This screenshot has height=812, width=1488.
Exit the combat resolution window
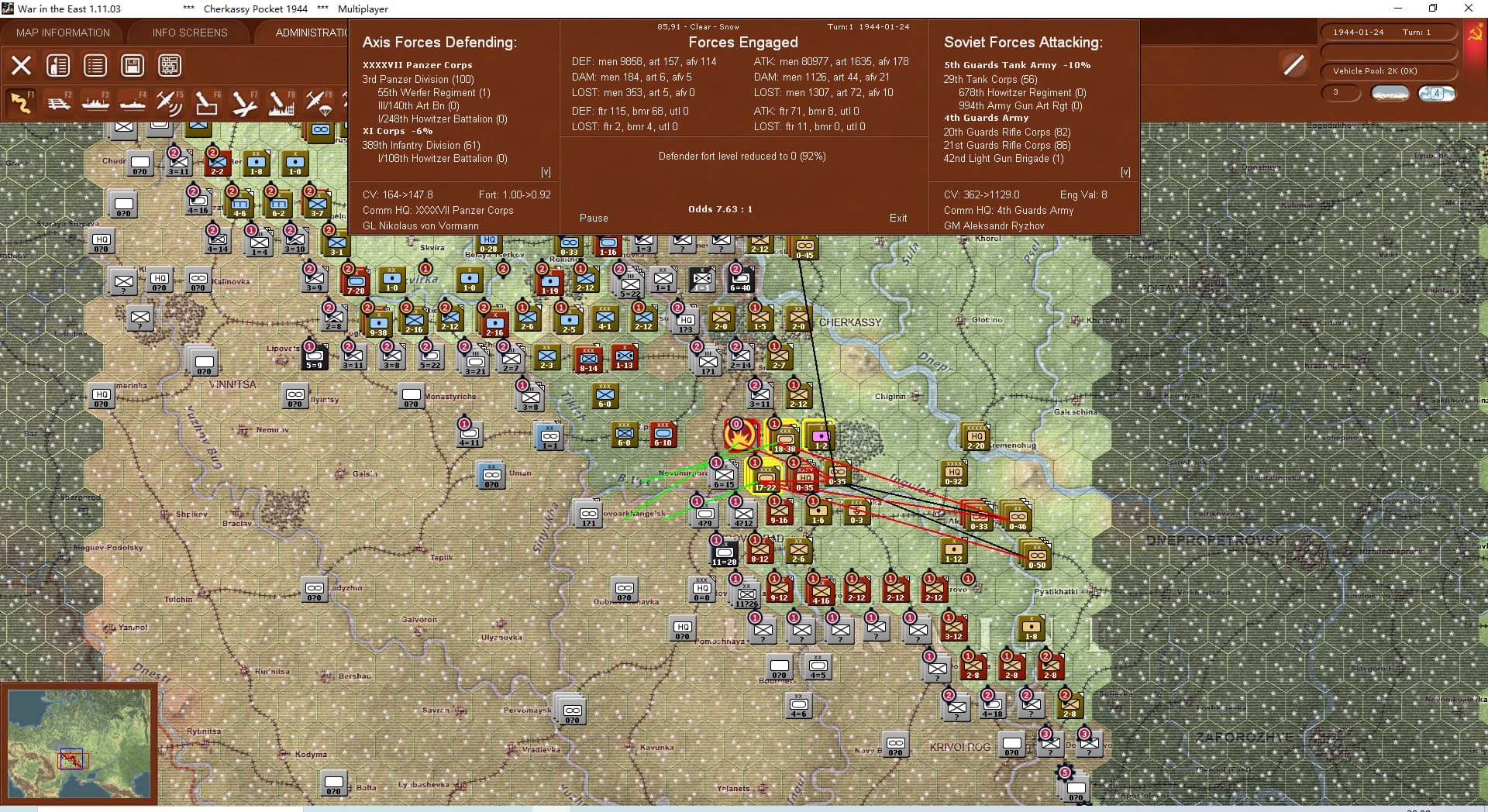coord(898,218)
